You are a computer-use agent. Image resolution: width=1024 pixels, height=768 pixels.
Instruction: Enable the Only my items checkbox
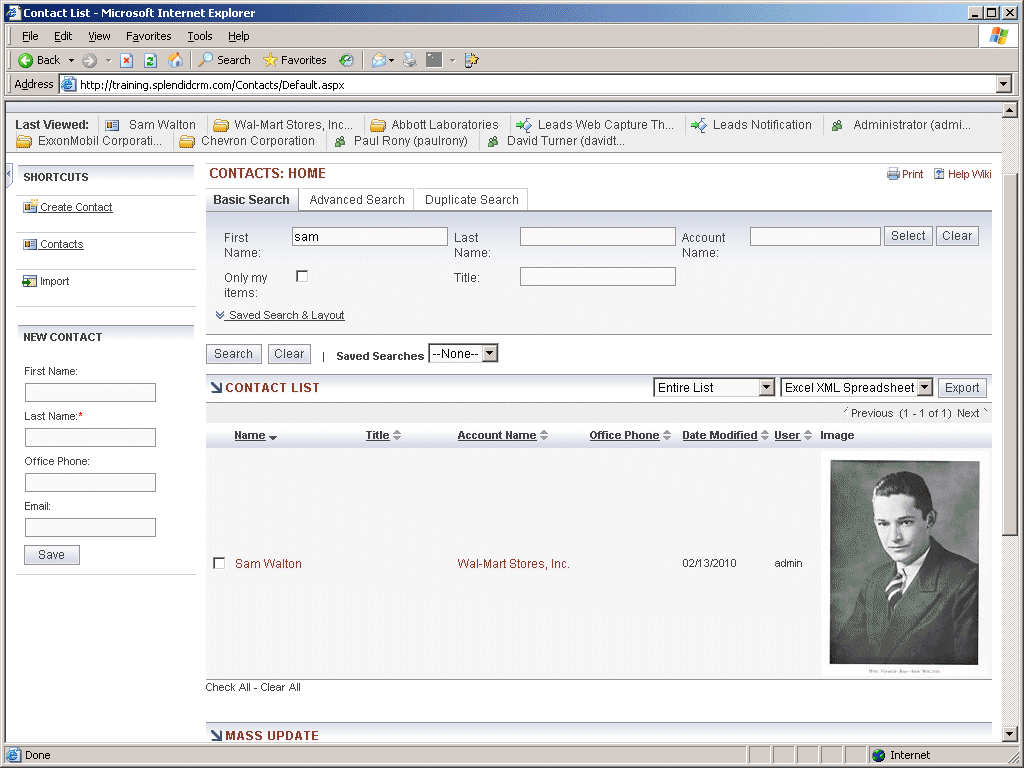[302, 276]
